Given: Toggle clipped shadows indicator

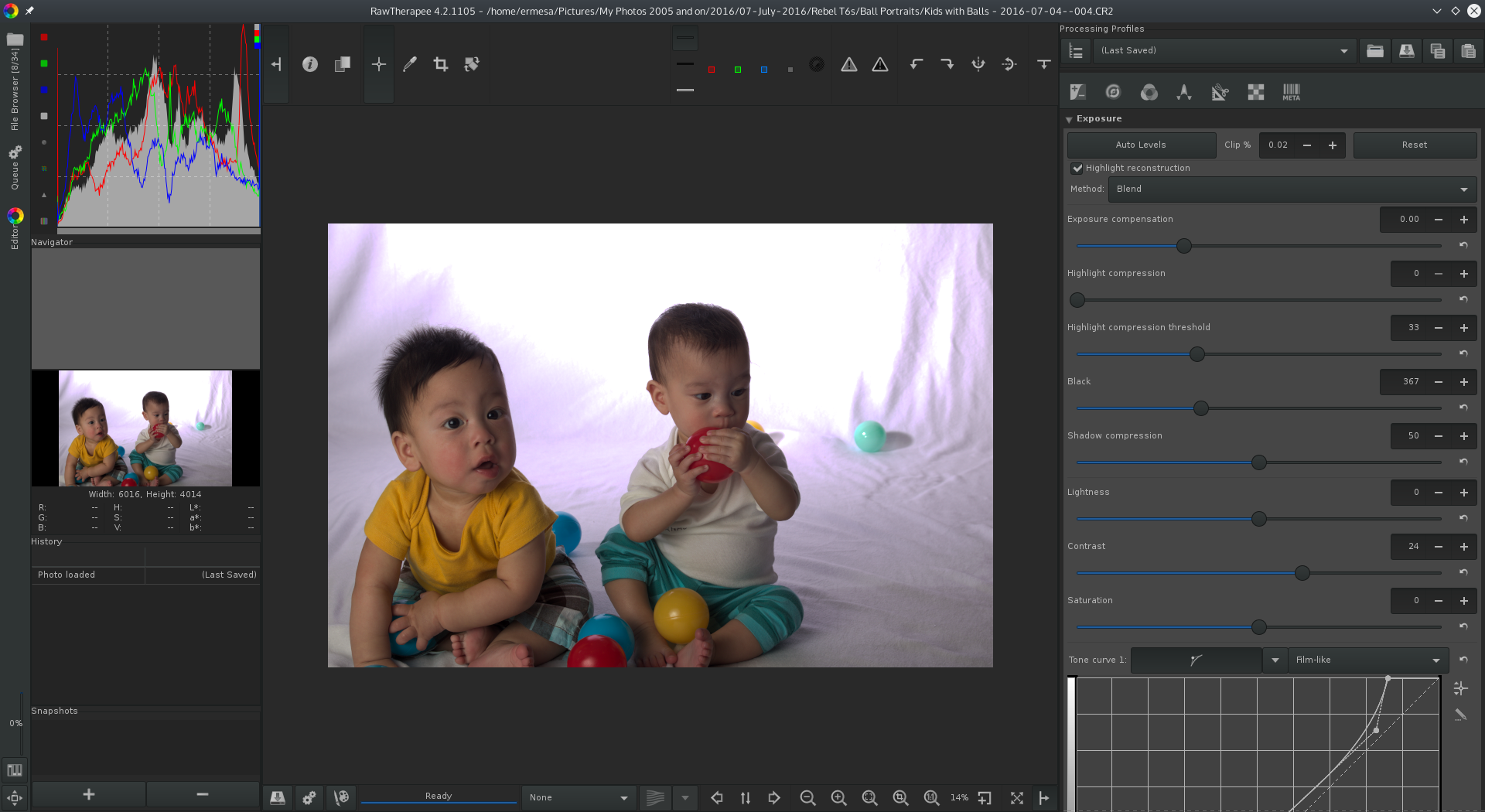Looking at the screenshot, I should coord(880,65).
